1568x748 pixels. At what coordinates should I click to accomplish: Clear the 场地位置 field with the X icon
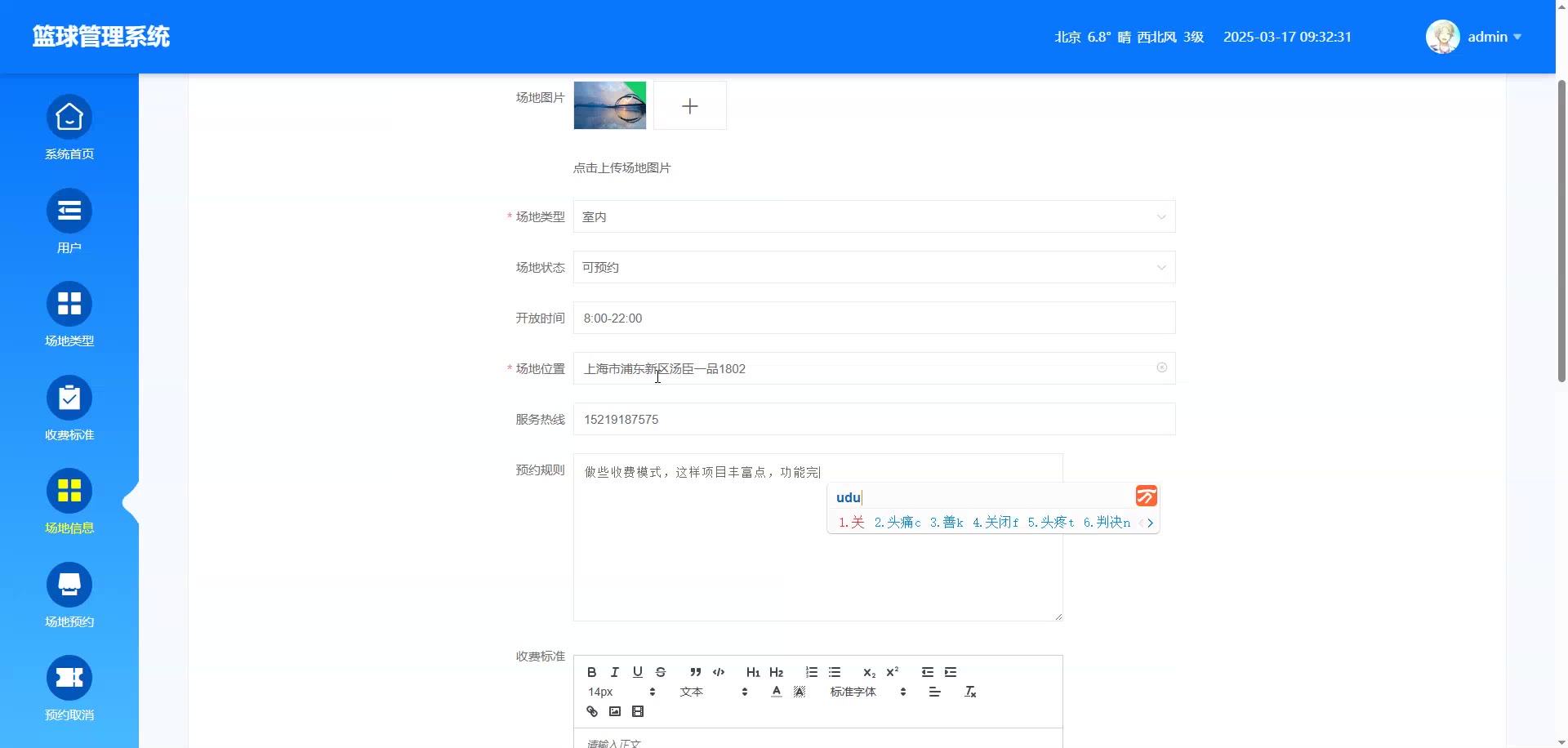pyautogui.click(x=1161, y=368)
